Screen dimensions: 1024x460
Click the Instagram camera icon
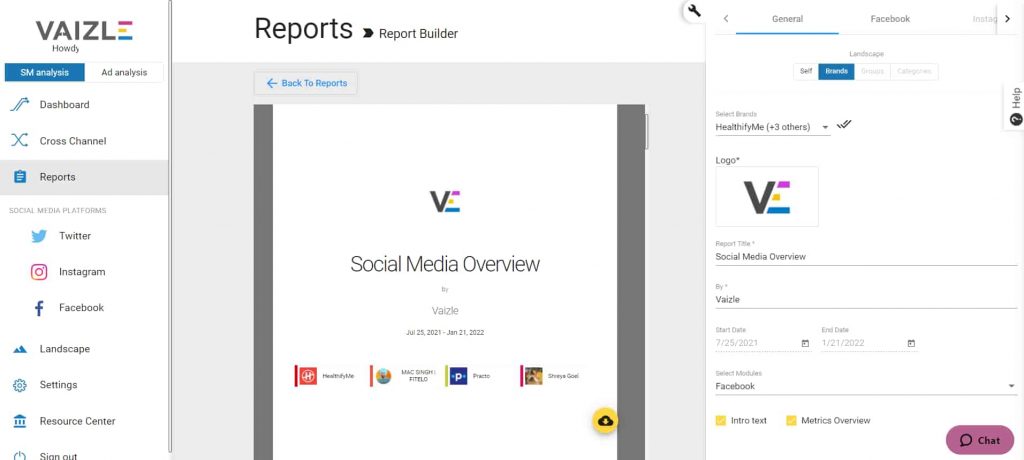tap(39, 272)
